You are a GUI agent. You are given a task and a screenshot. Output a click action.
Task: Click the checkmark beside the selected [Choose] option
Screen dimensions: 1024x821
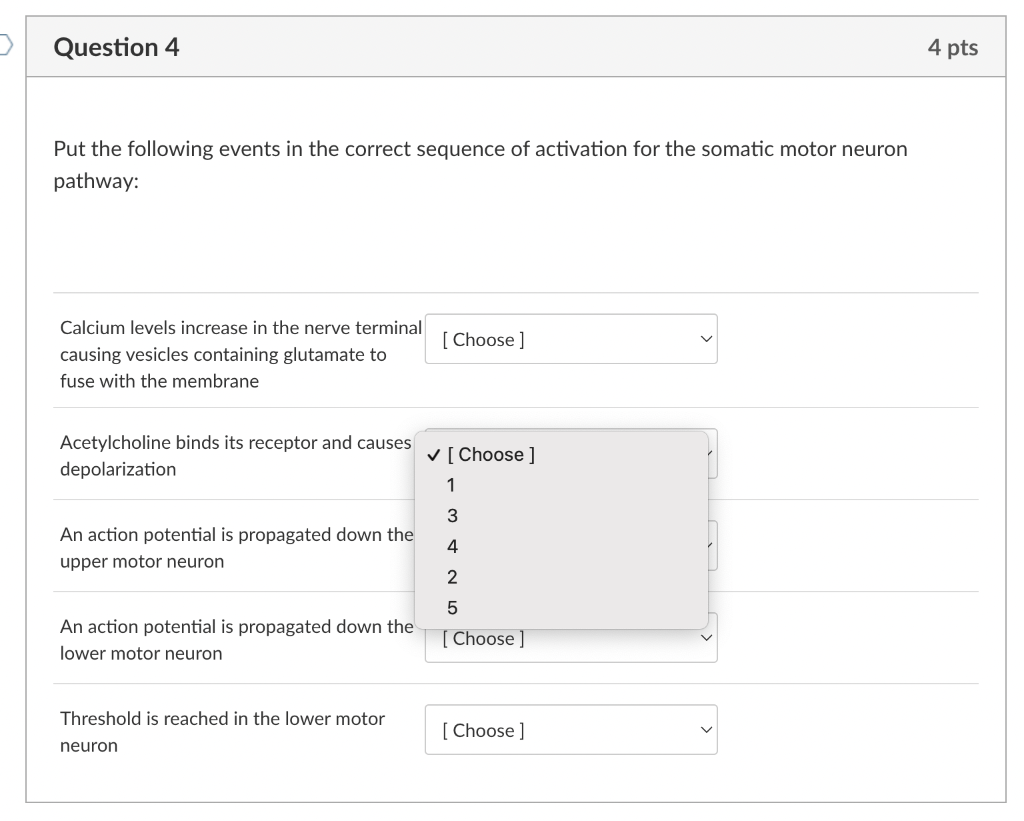(x=432, y=455)
